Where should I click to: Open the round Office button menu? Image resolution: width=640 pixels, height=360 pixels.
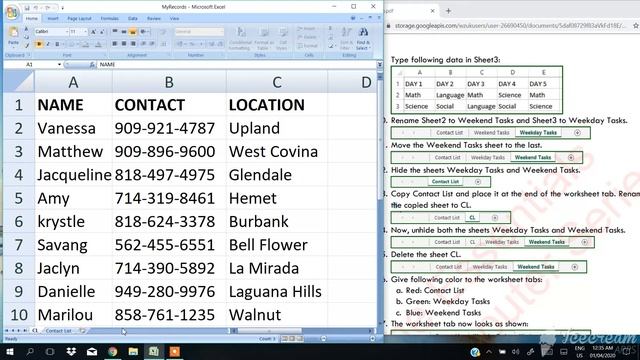tap(12, 12)
